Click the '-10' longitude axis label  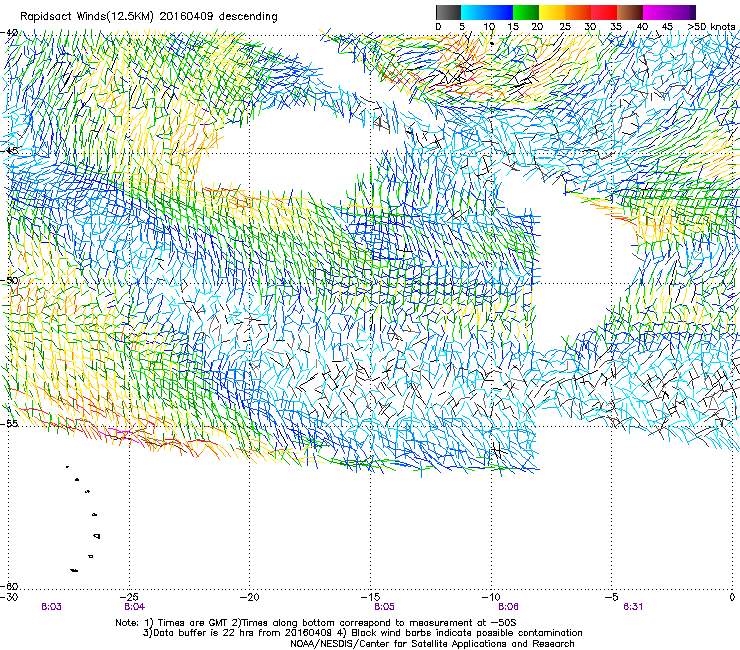tap(491, 597)
